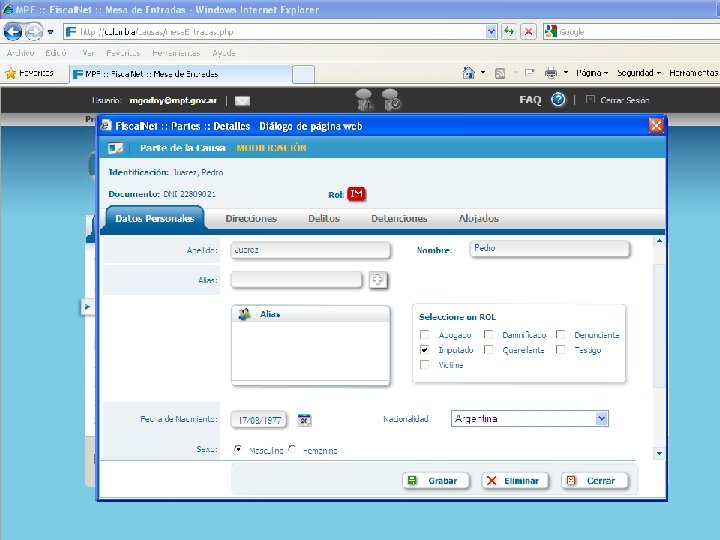Click the Apellido input field
Image resolution: width=720 pixels, height=540 pixels.
tap(310, 250)
